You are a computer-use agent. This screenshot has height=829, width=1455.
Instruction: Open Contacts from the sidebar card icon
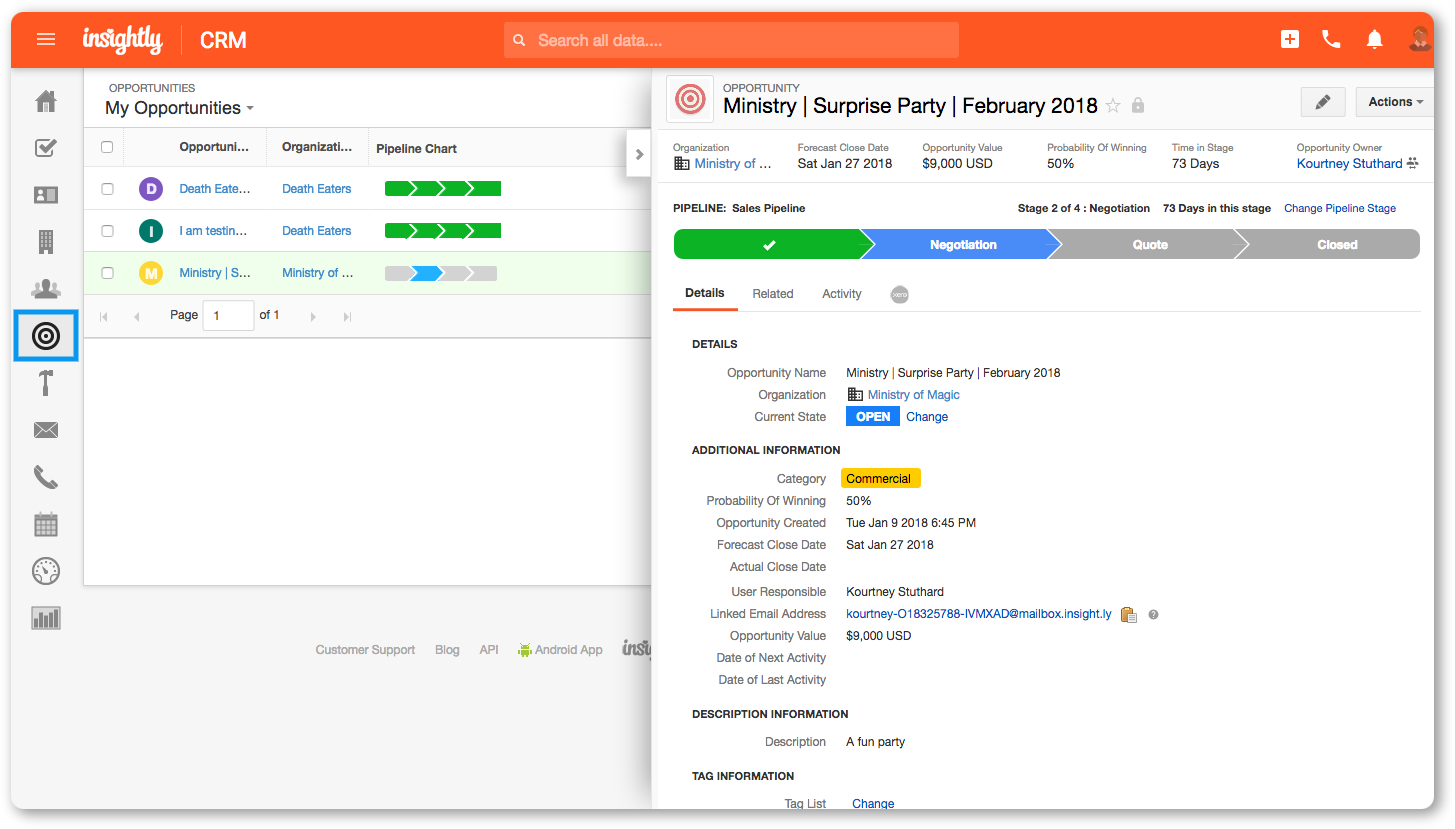46,195
